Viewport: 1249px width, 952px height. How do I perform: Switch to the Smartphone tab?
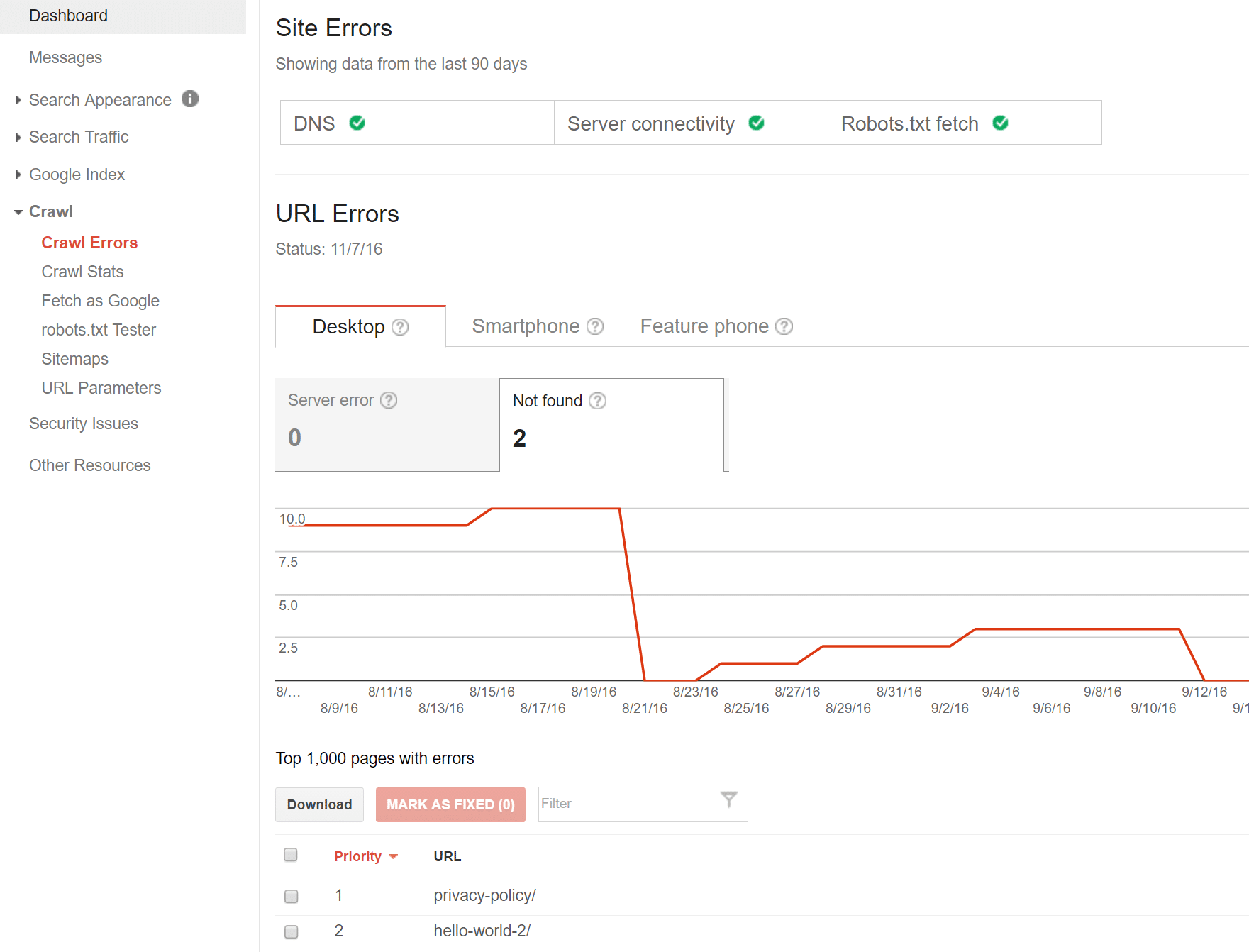click(526, 326)
